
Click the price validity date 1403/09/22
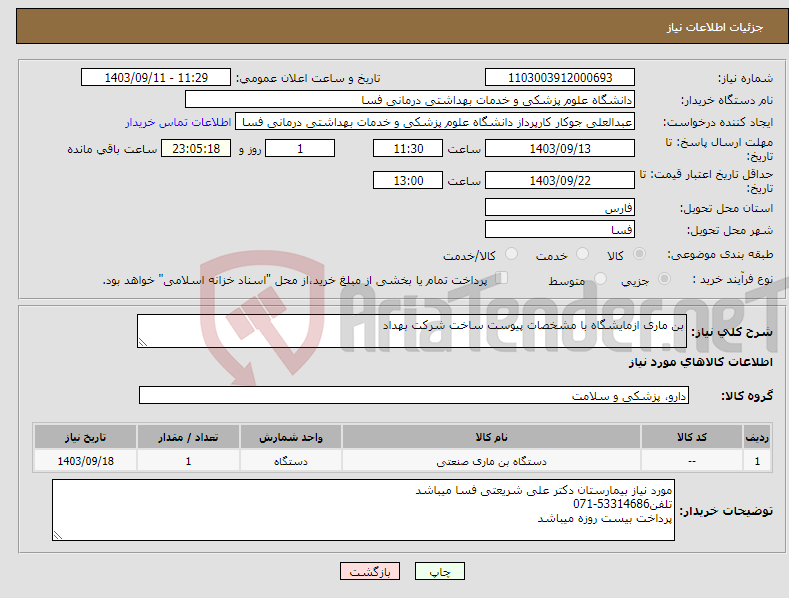pyautogui.click(x=560, y=180)
